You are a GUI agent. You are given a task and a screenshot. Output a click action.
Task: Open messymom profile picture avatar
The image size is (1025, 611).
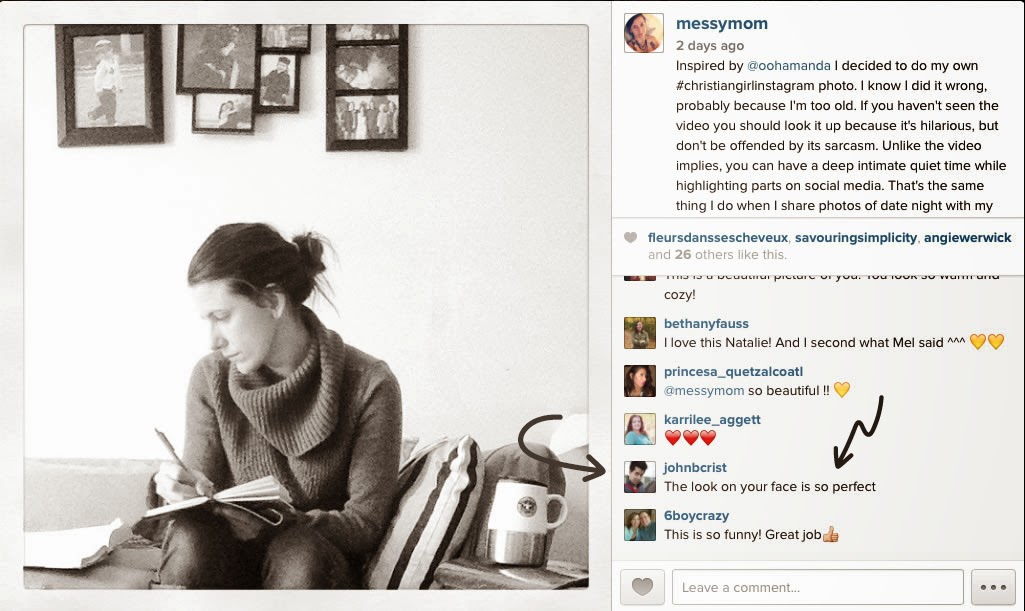coord(644,33)
